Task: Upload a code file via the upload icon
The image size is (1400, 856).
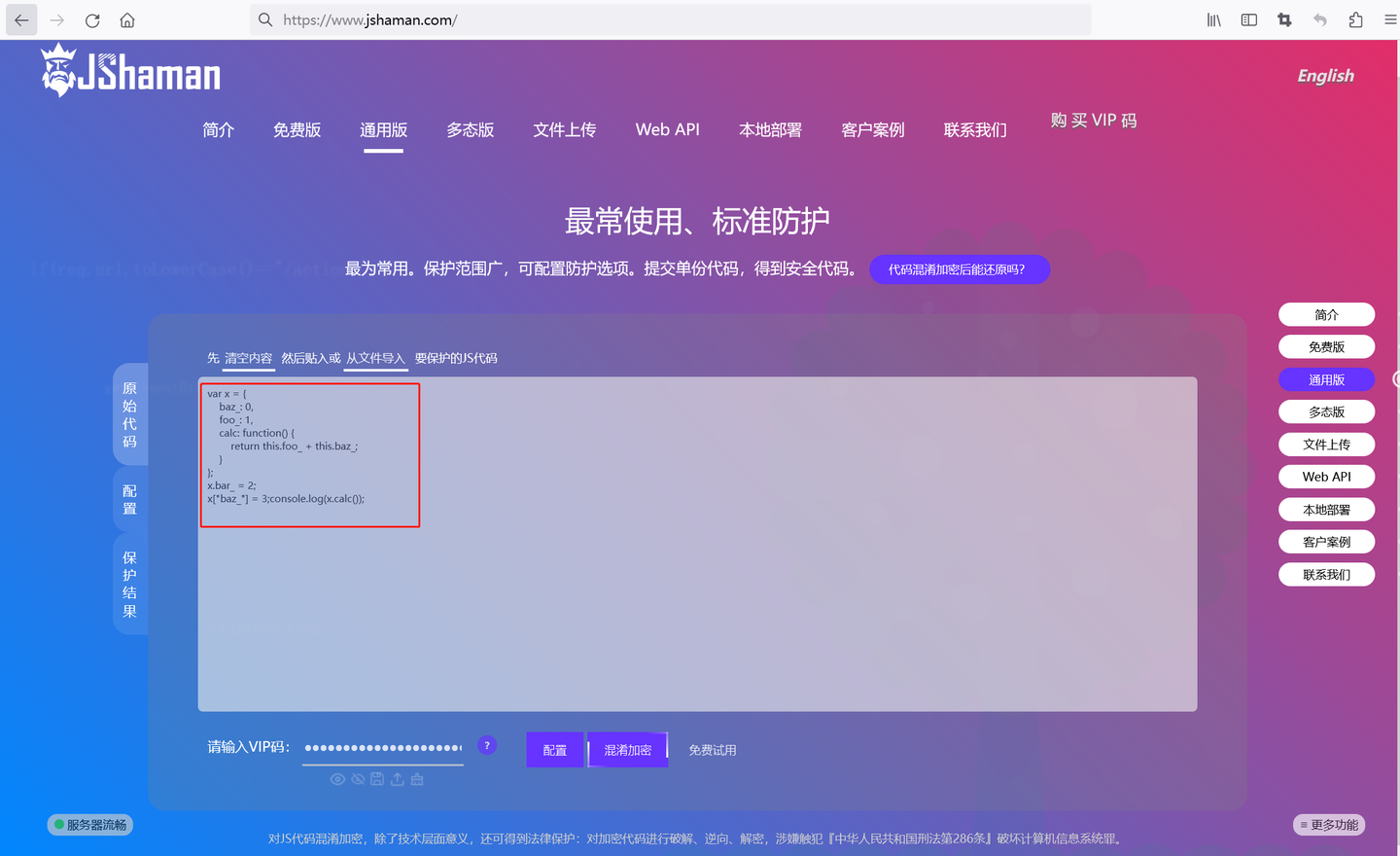Action: [x=398, y=778]
